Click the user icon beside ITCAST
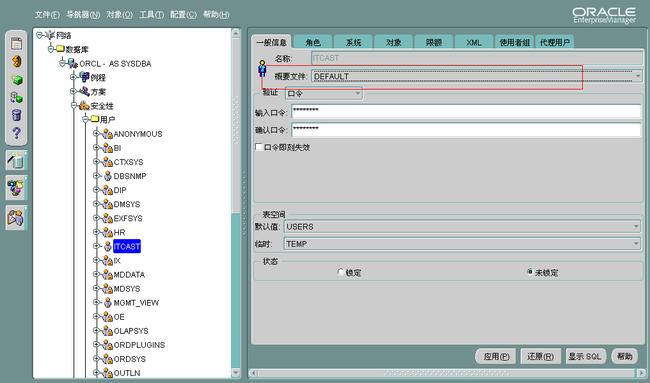650x383 pixels. pos(108,246)
